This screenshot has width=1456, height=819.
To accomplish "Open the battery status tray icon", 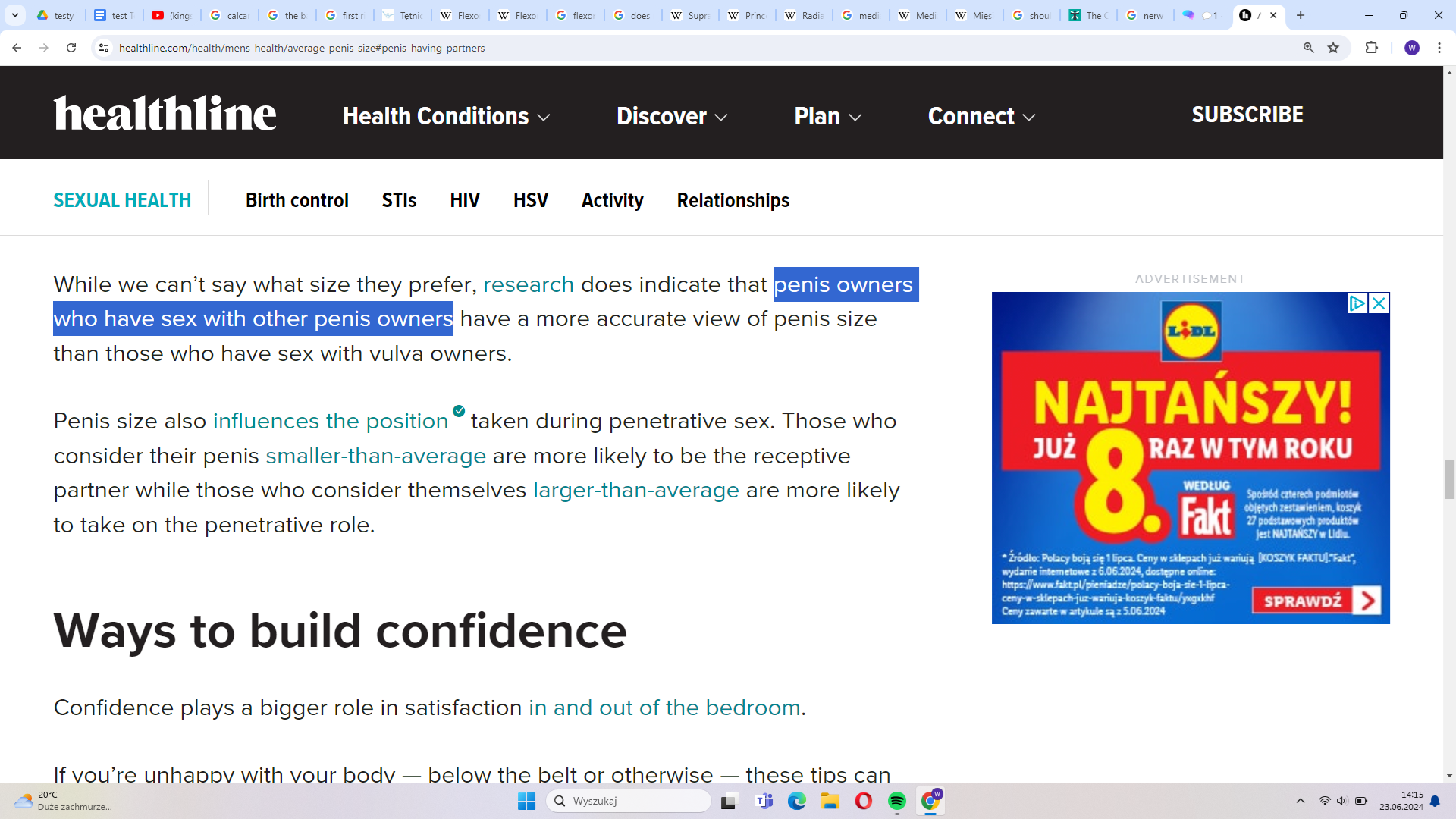I will 1361,801.
